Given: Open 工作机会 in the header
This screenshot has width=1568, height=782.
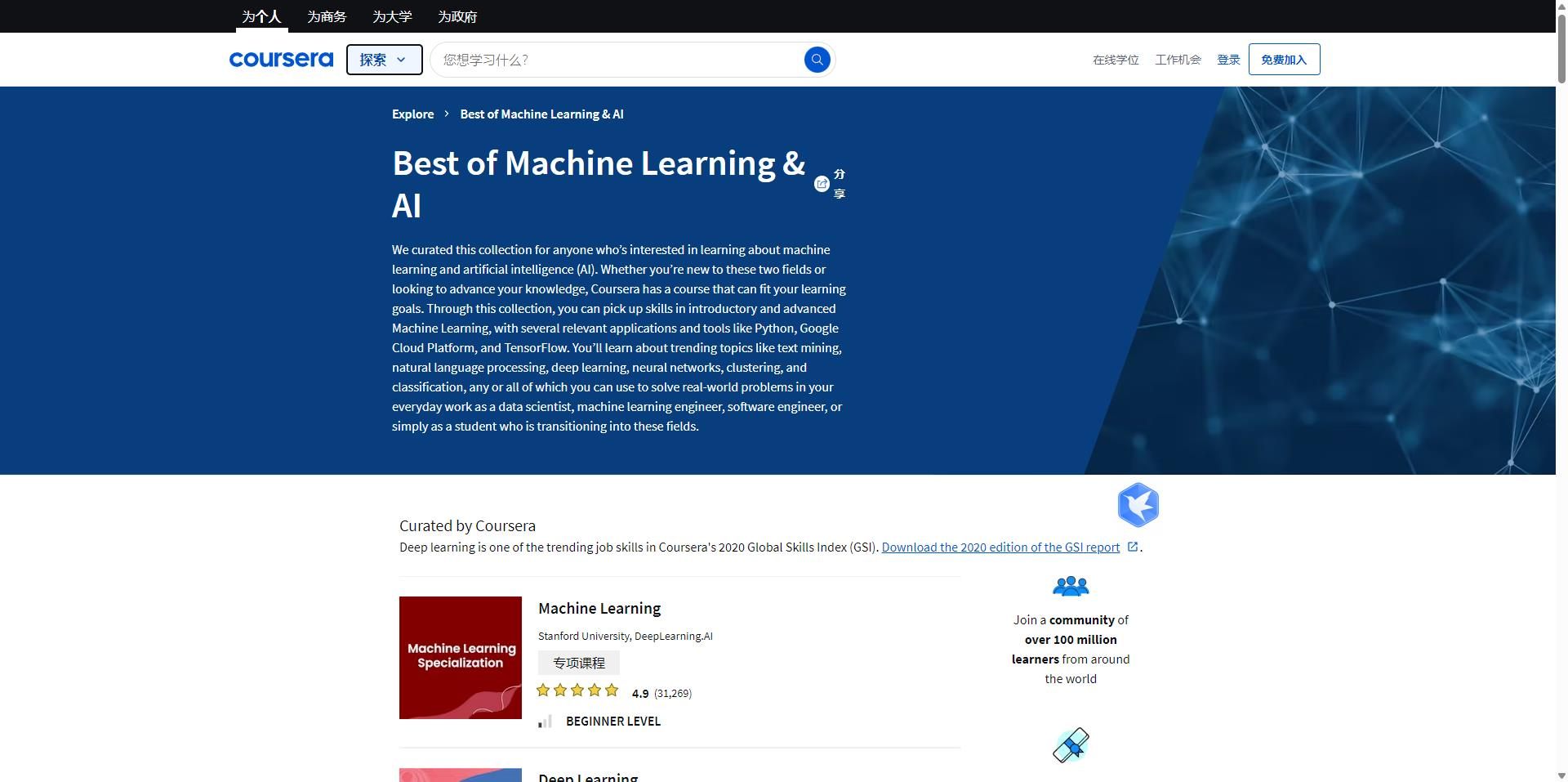Looking at the screenshot, I should 1178,60.
